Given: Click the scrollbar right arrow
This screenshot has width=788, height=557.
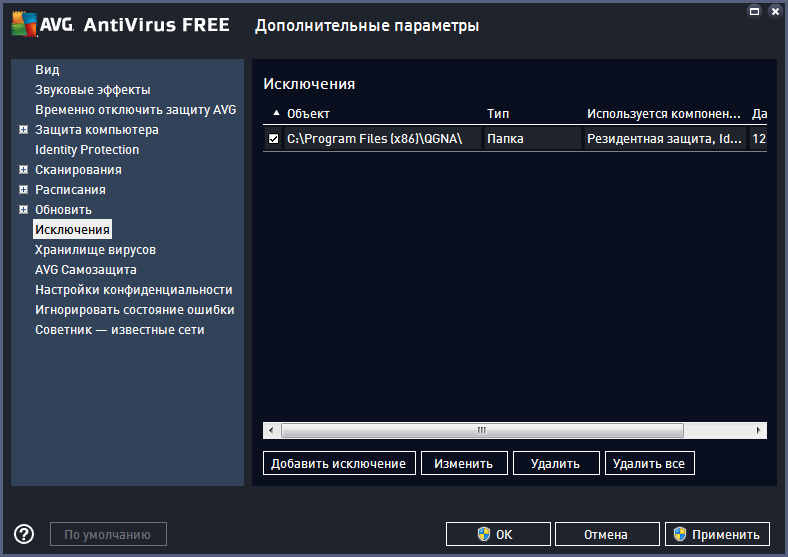Looking at the screenshot, I should point(758,430).
